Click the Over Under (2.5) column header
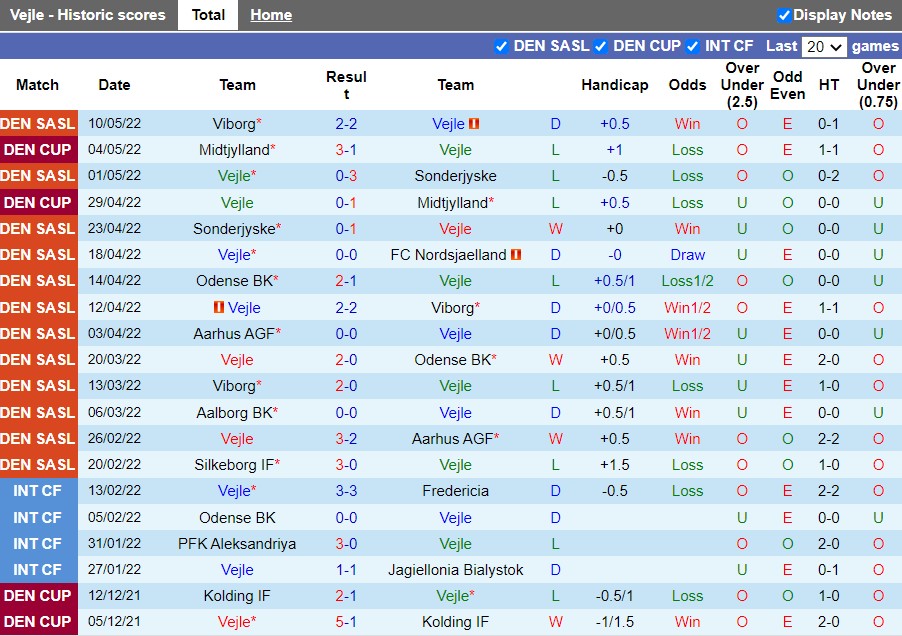902x636 pixels. (x=742, y=85)
